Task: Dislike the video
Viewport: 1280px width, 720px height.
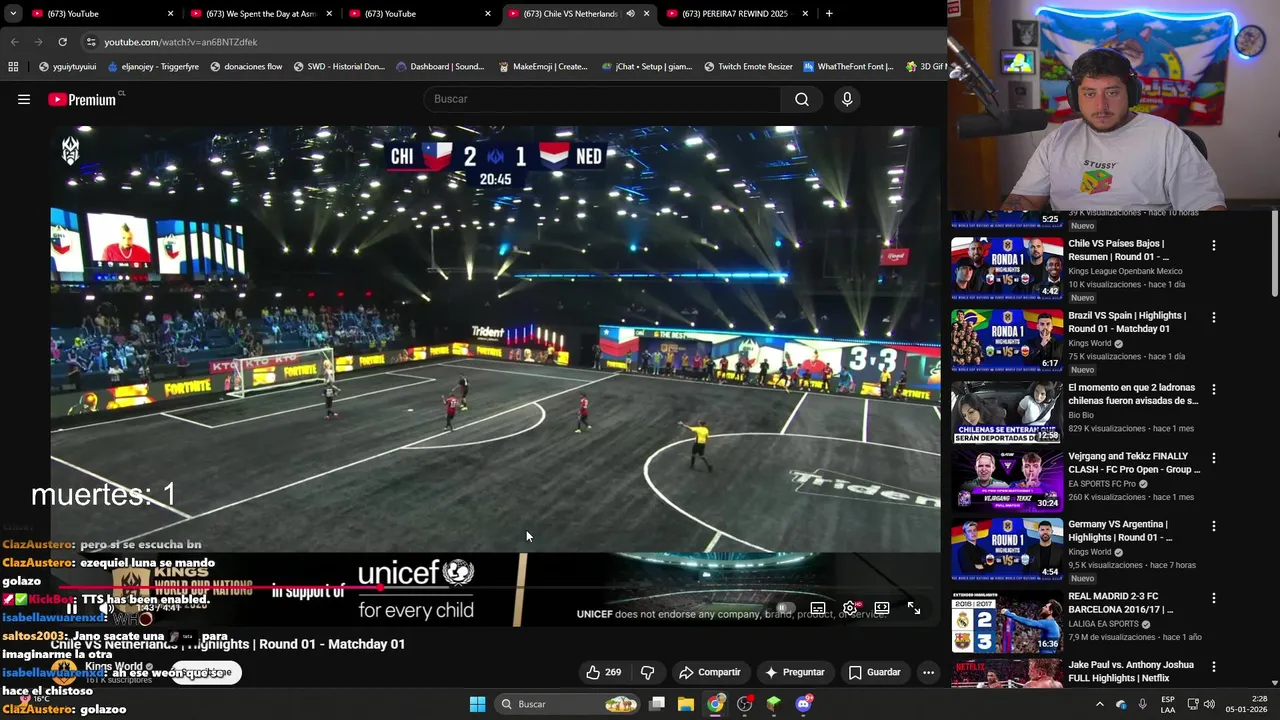Action: coord(647,672)
